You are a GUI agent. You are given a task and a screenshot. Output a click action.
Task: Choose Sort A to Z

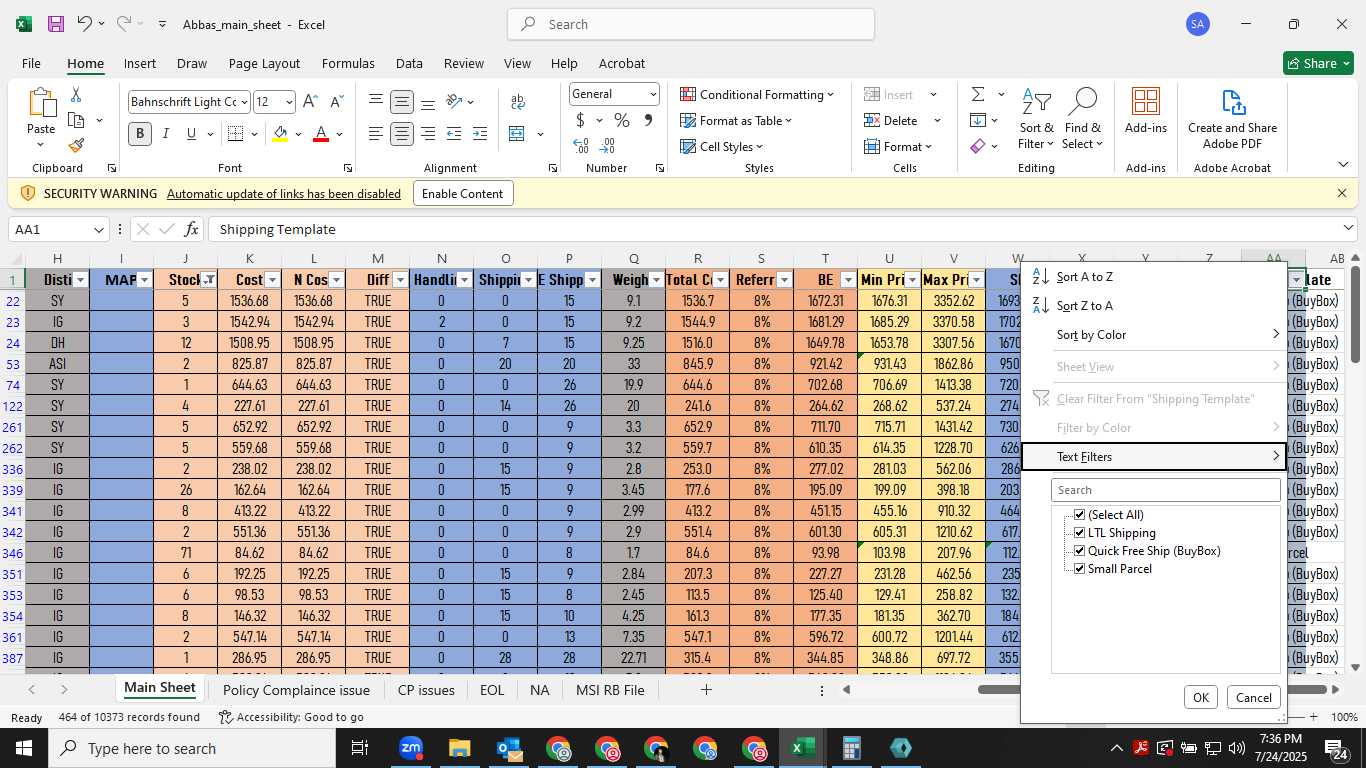point(1154,276)
